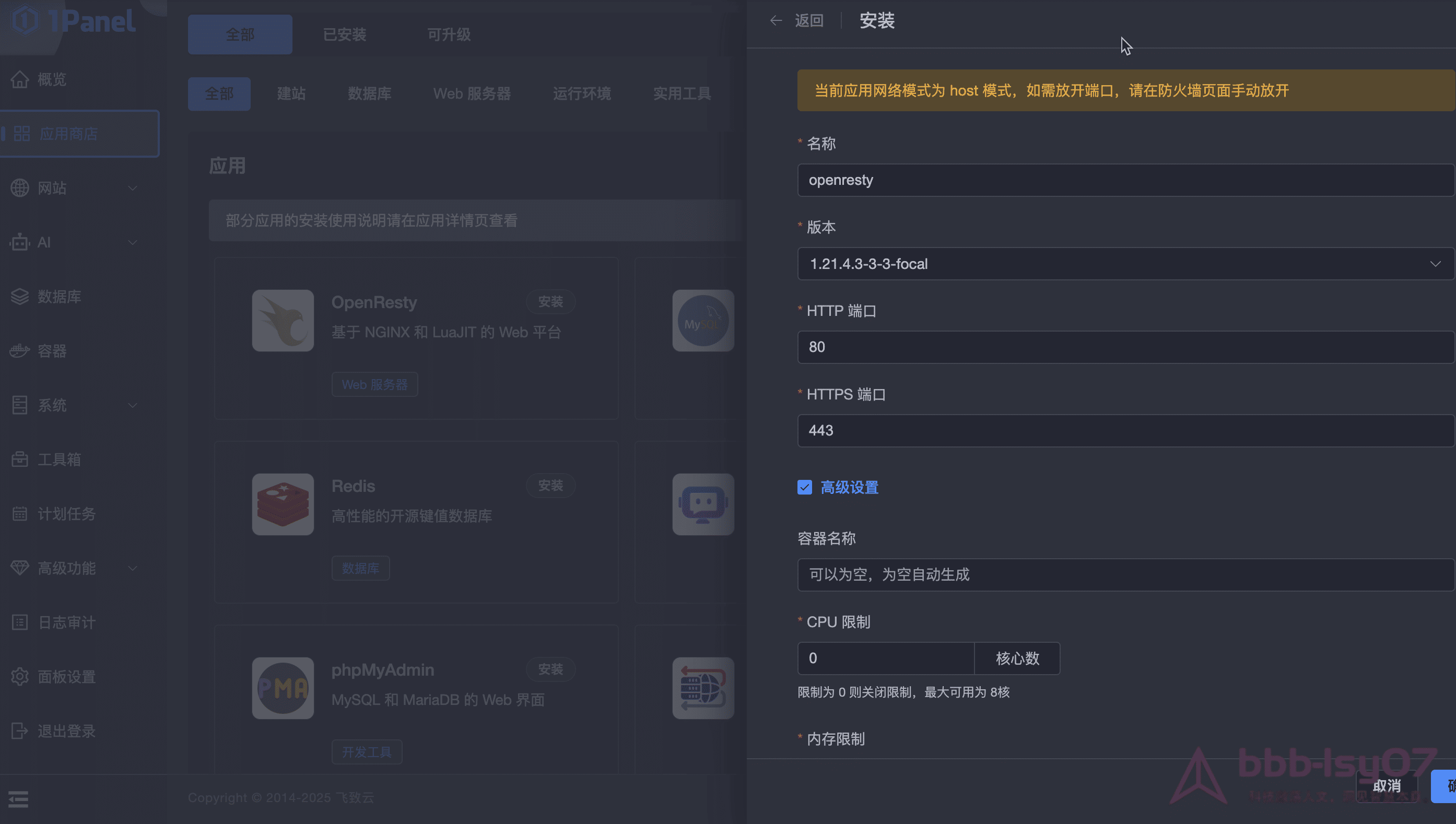Click the 数据库 layers icon in sidebar

20,297
